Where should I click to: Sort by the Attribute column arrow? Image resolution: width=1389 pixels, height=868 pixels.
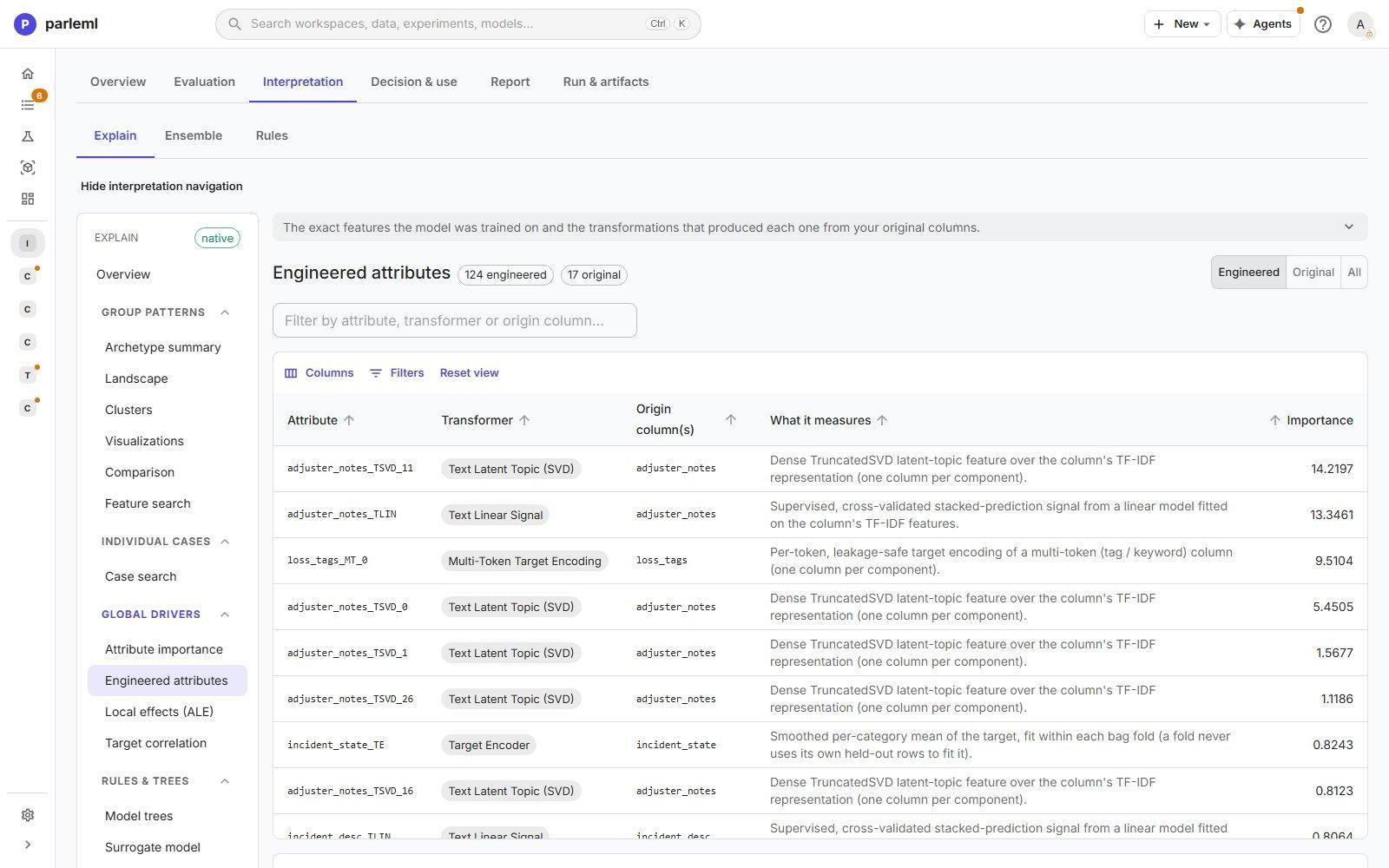pos(349,420)
